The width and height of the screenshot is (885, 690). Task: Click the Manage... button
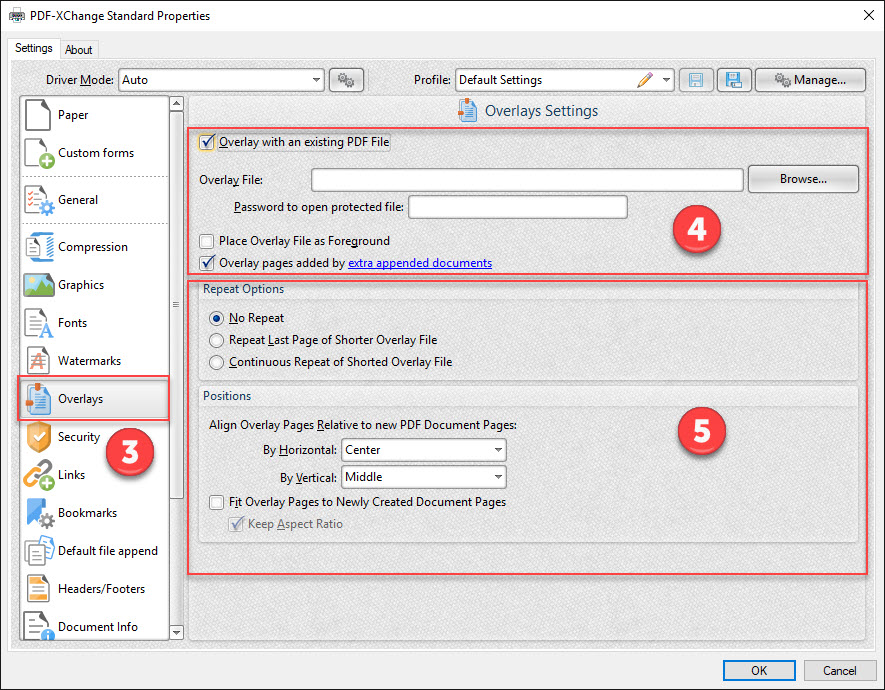coord(810,80)
